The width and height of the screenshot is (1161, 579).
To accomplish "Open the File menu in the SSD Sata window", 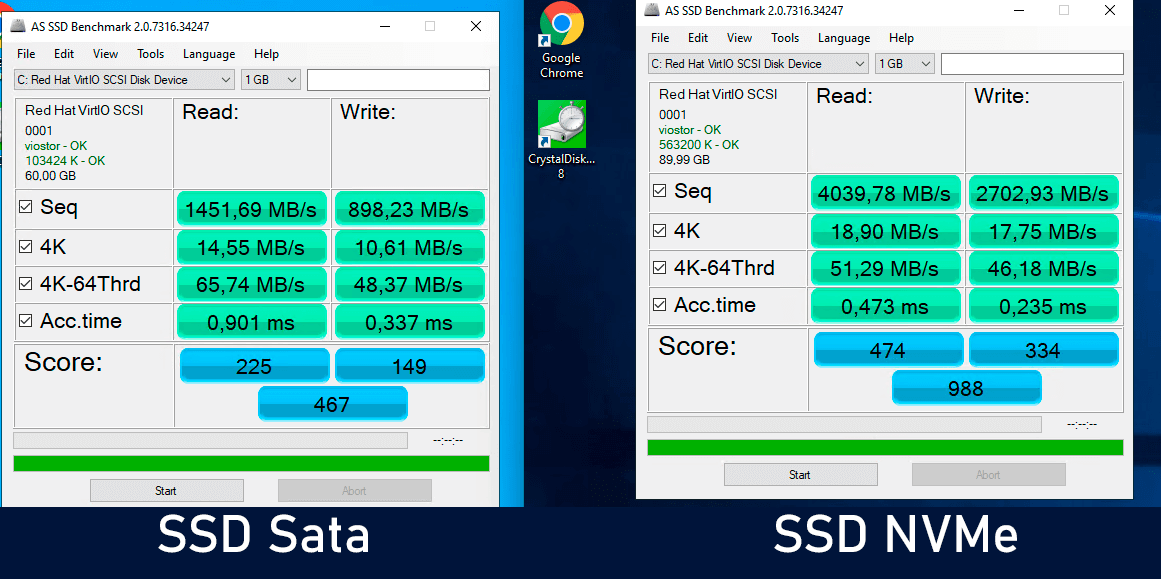I will click(x=26, y=54).
